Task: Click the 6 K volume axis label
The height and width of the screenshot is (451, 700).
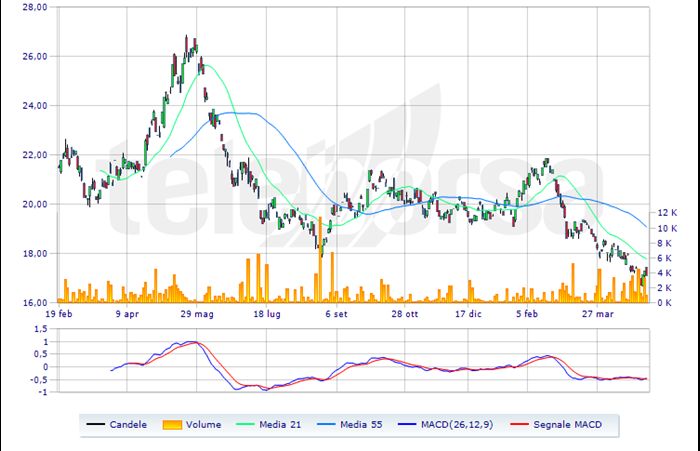Action: [664, 258]
